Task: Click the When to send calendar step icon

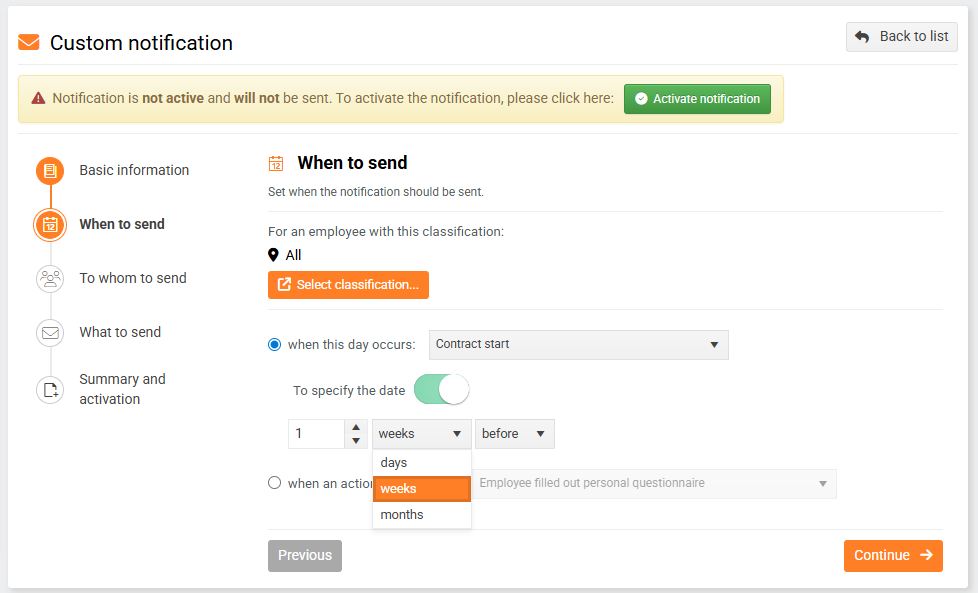Action: [x=50, y=225]
